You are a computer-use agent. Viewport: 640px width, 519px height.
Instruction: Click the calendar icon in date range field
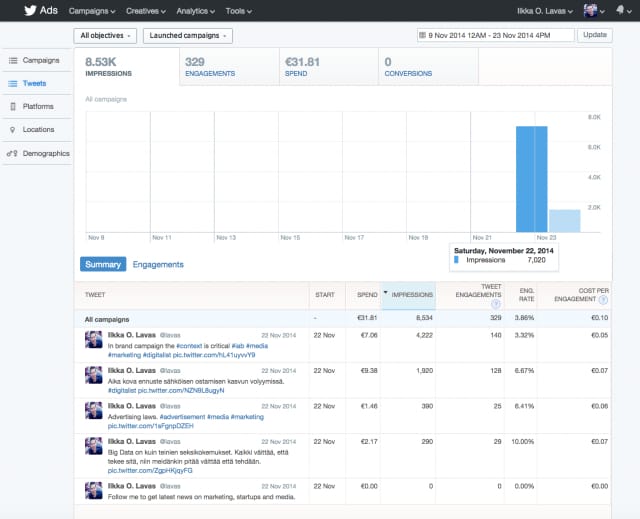point(424,35)
